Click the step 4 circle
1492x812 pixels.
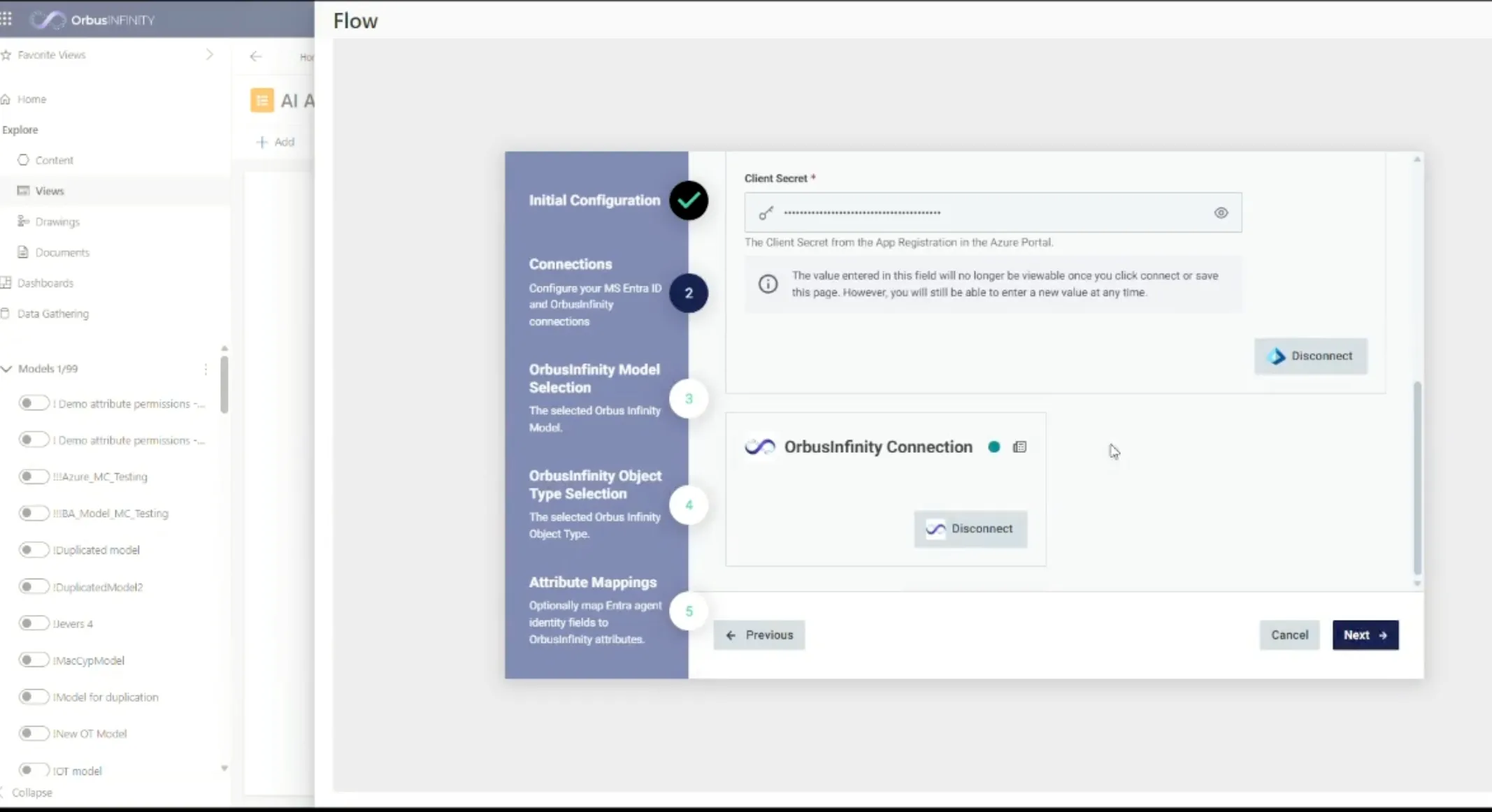pos(689,505)
